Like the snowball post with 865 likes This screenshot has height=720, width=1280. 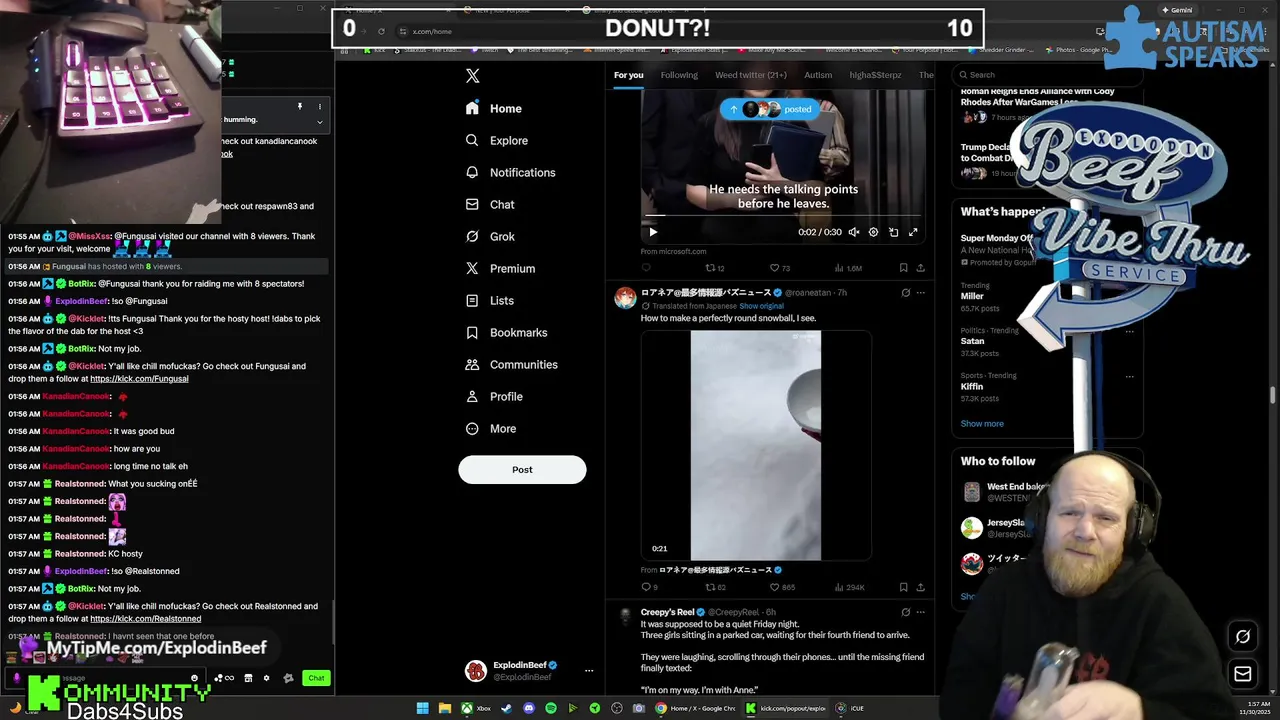tap(781, 587)
